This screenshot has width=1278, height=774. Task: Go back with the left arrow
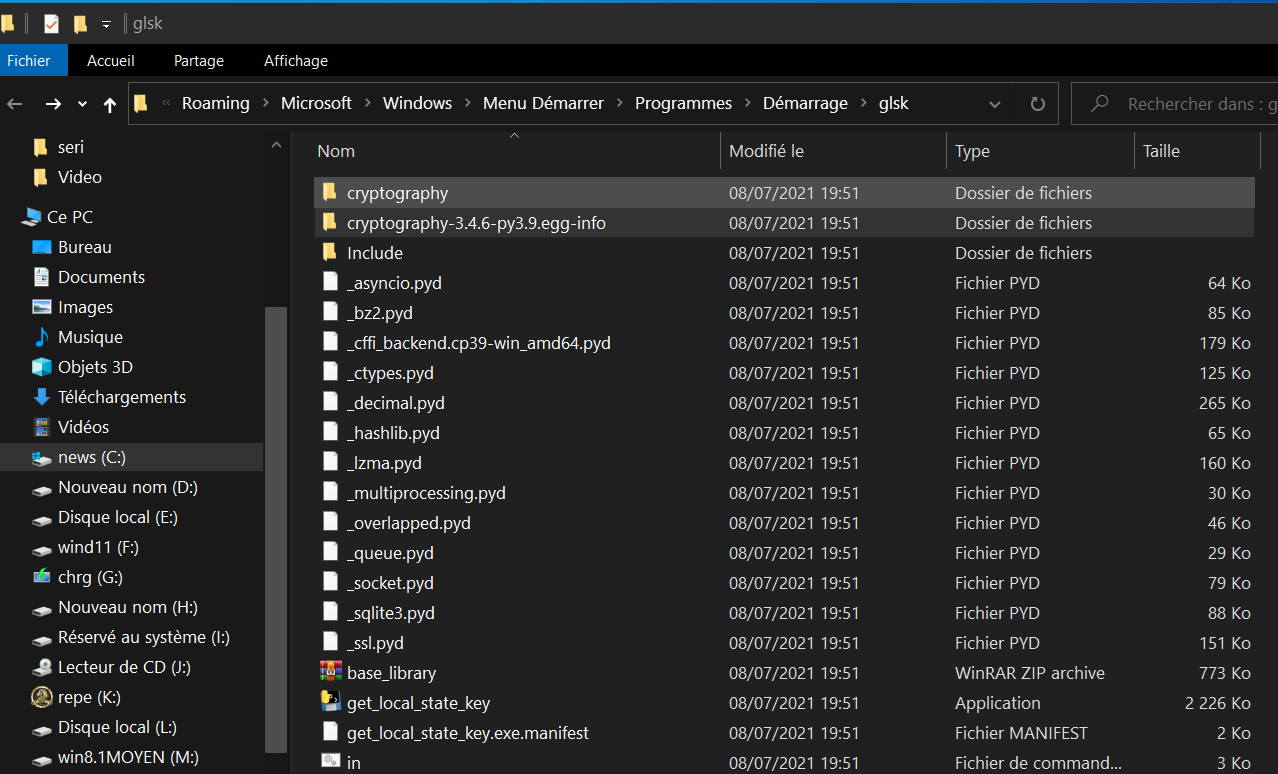15,104
